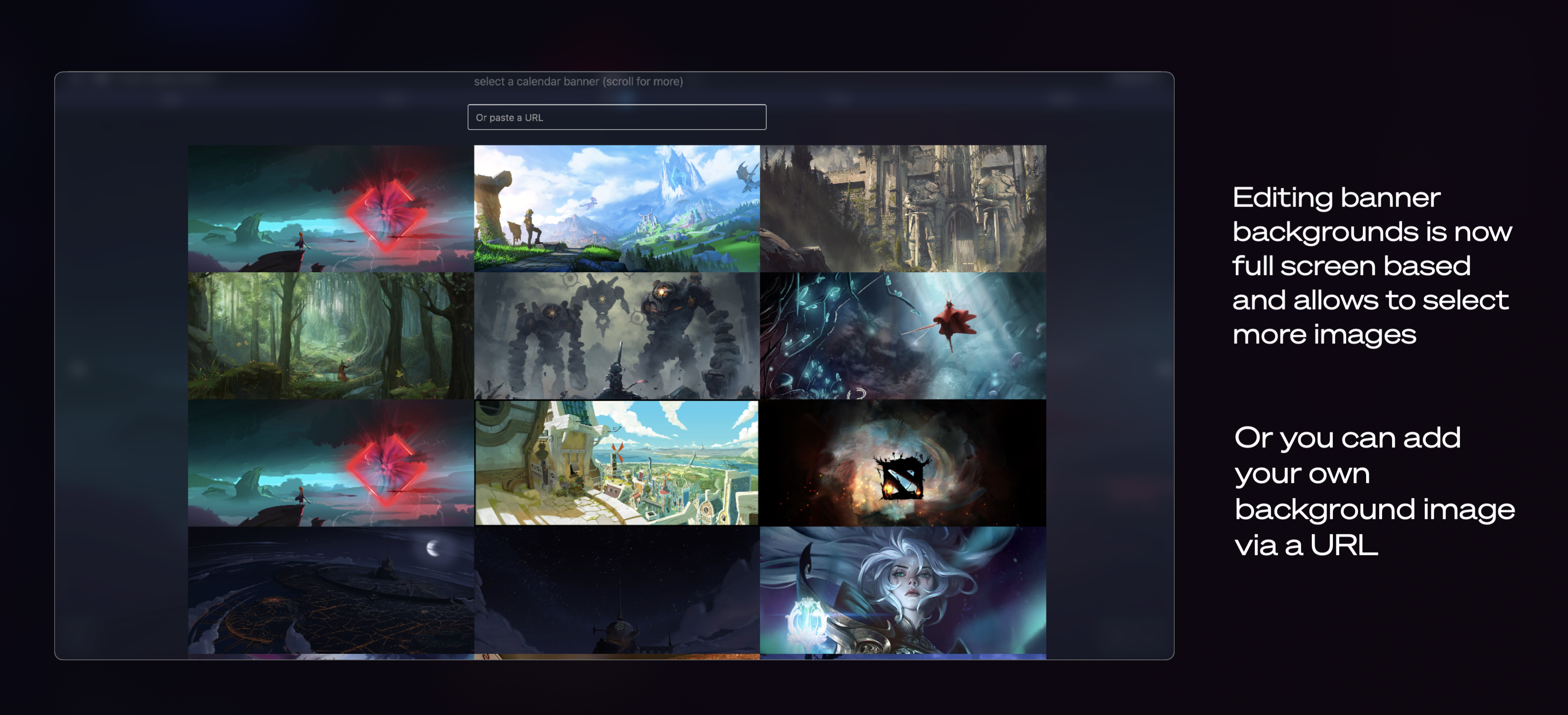Viewport: 1568px width, 715px height.
Task: Select the red portal banner above the forest image
Action: click(x=330, y=208)
